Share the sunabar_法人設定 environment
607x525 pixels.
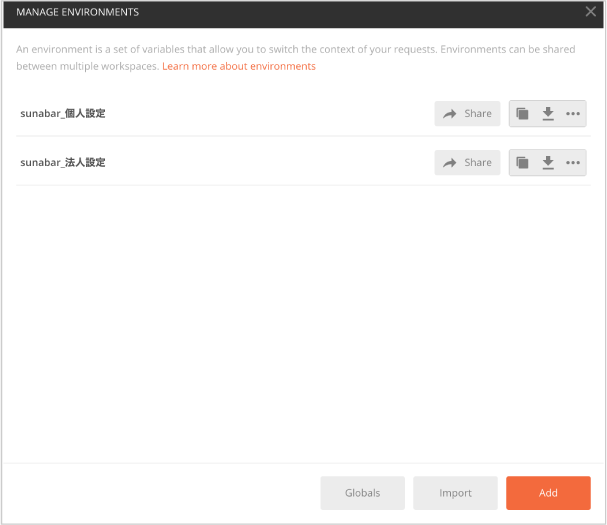[x=467, y=163]
